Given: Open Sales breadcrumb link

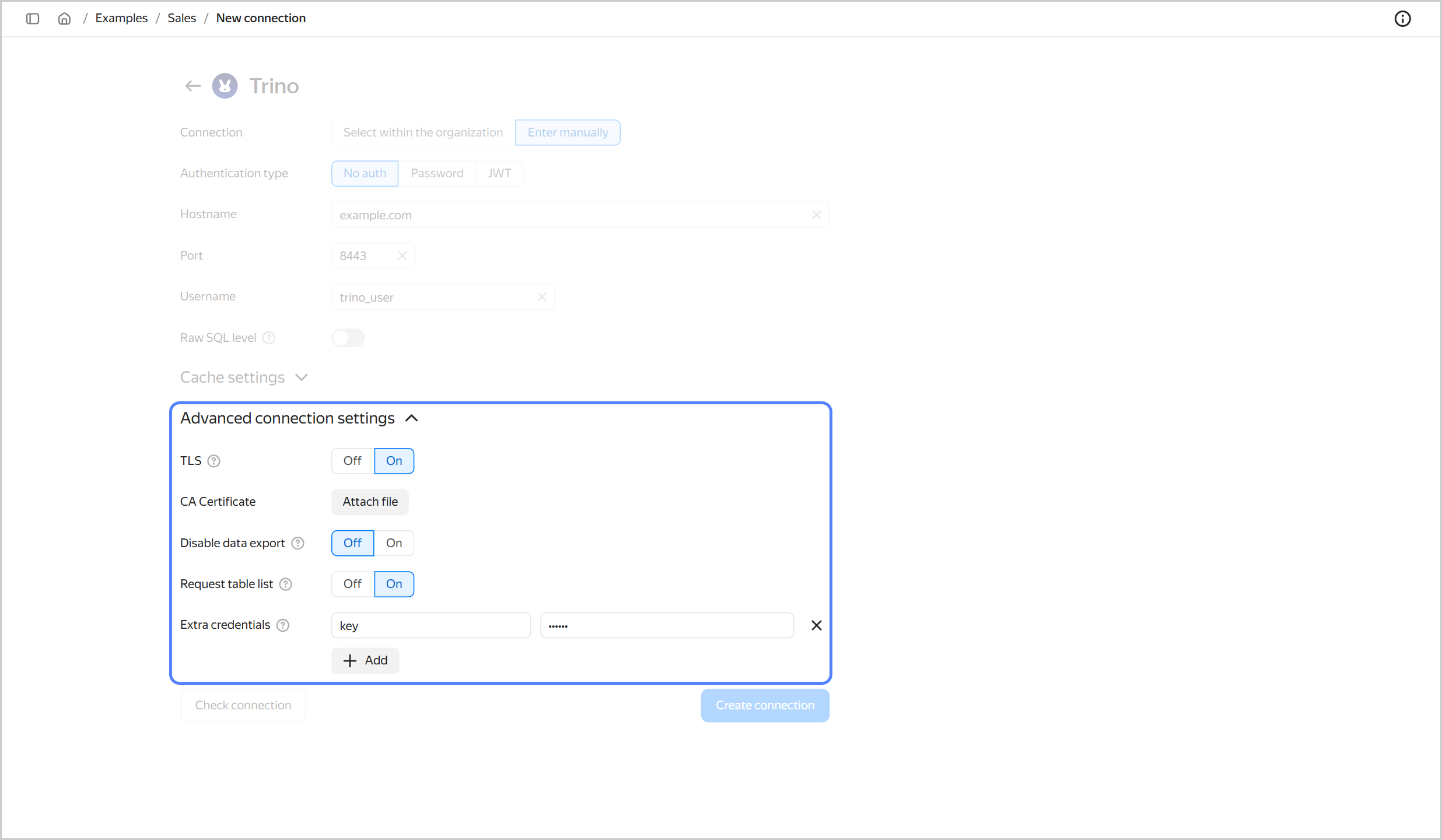Looking at the screenshot, I should [x=182, y=18].
